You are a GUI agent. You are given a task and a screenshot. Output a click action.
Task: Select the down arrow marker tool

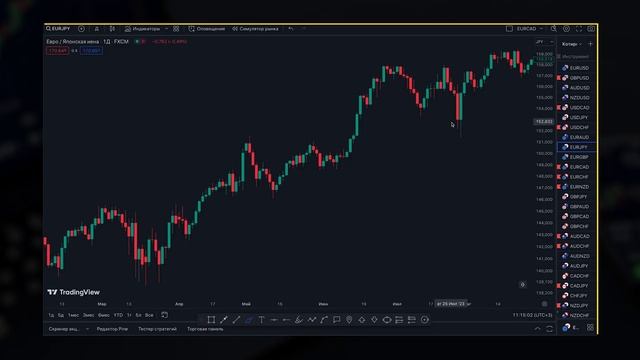(x=374, y=320)
